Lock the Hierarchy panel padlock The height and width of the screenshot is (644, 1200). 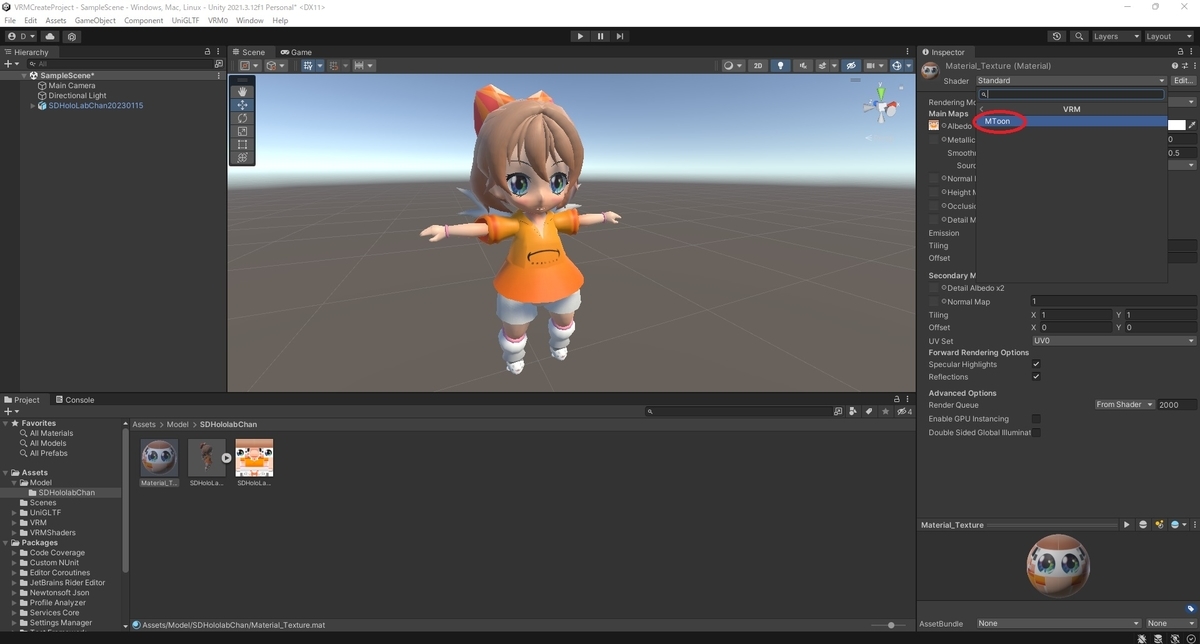[x=207, y=52]
